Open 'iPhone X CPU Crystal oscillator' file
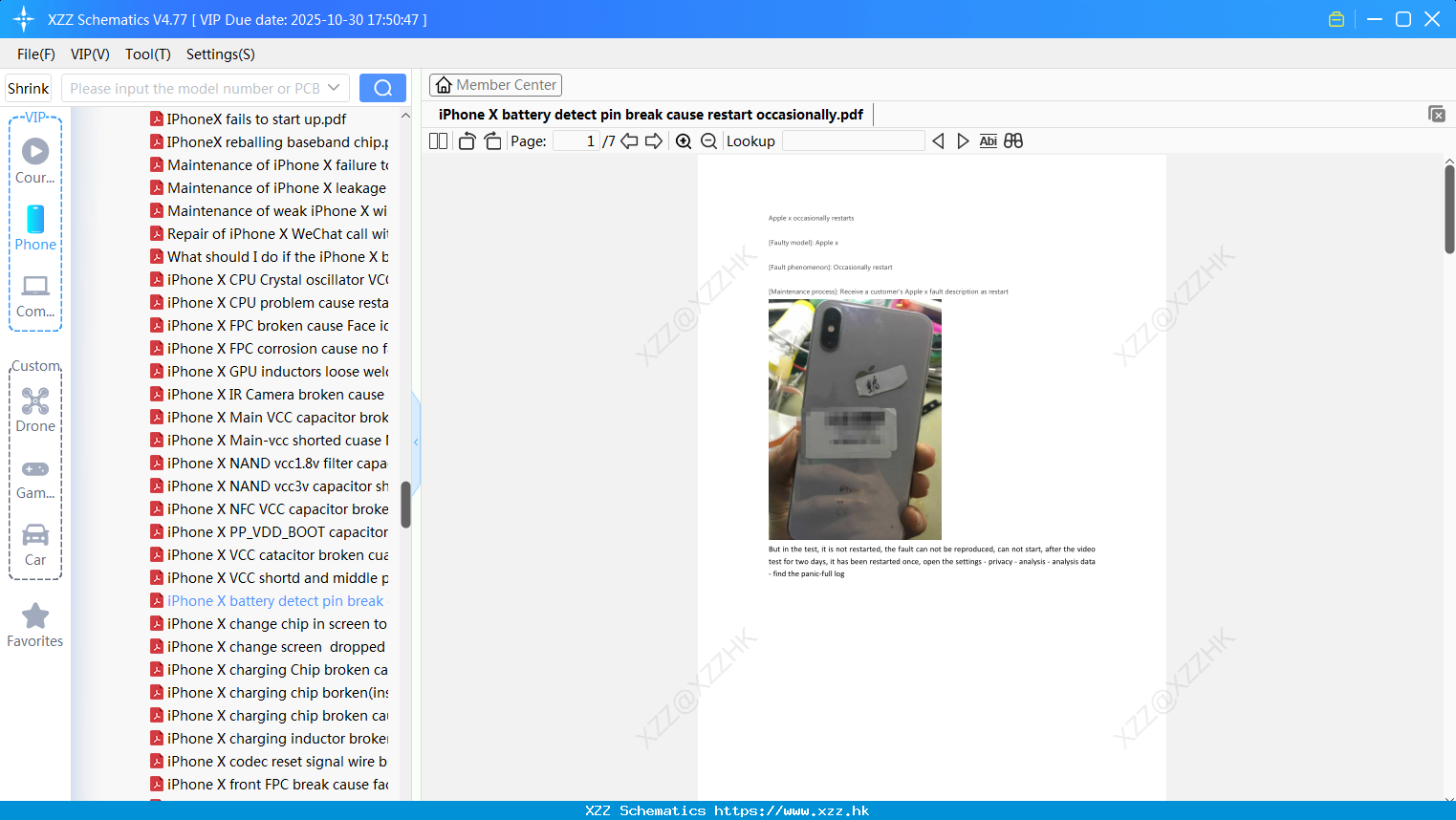This screenshot has height=820, width=1456. (x=269, y=280)
